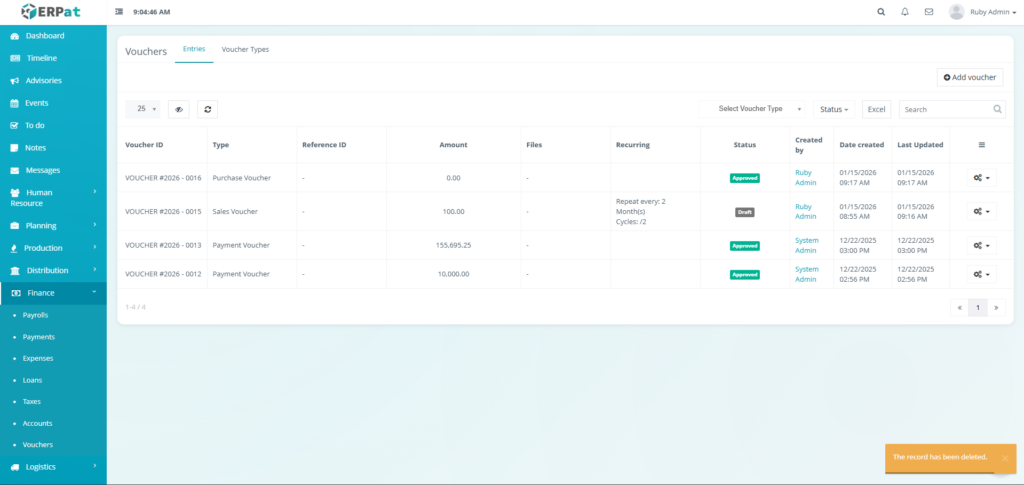The image size is (1024, 485).
Task: Open Payrolls under Finance
Action: [x=35, y=315]
